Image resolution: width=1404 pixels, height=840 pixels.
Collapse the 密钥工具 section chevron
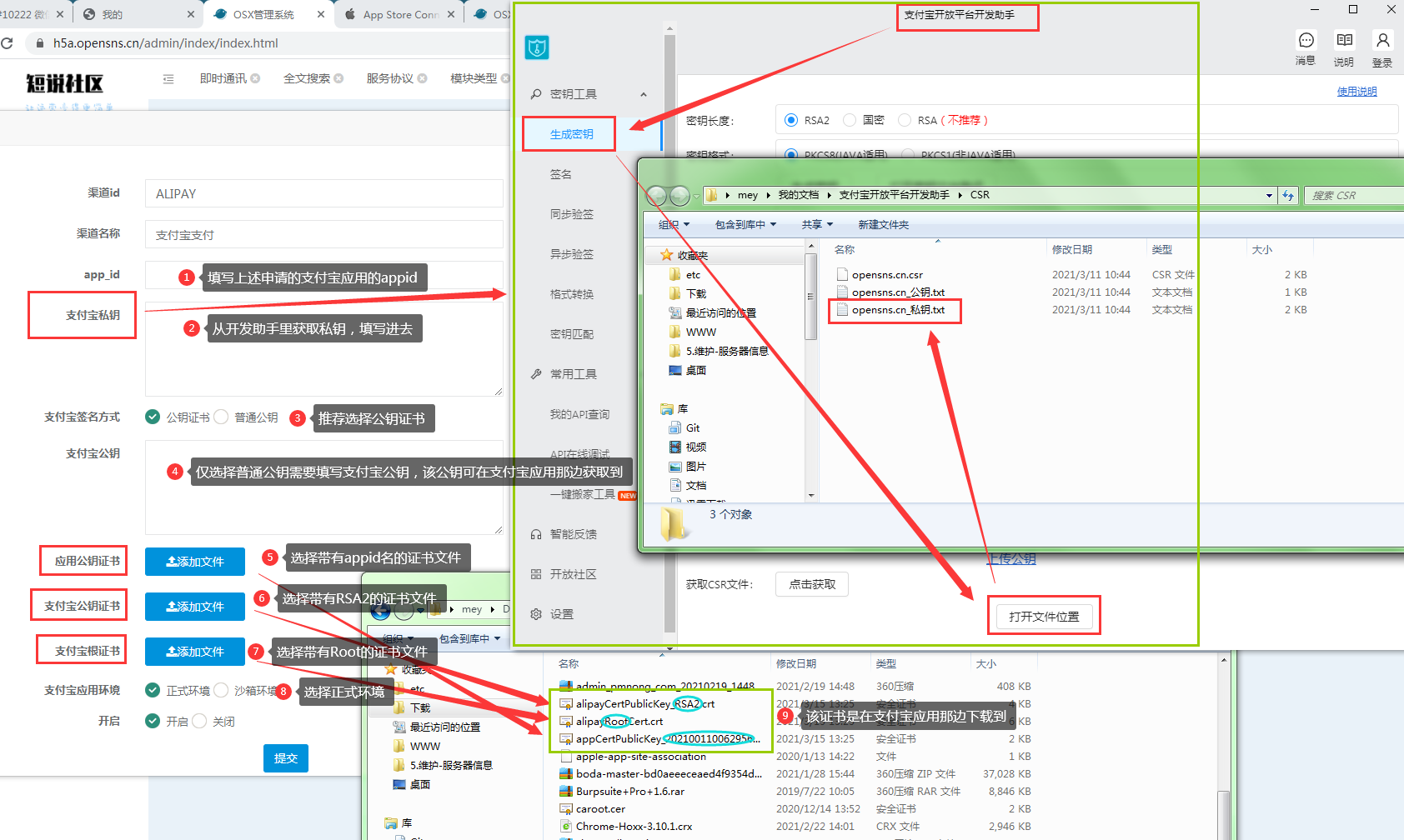pyautogui.click(x=644, y=94)
